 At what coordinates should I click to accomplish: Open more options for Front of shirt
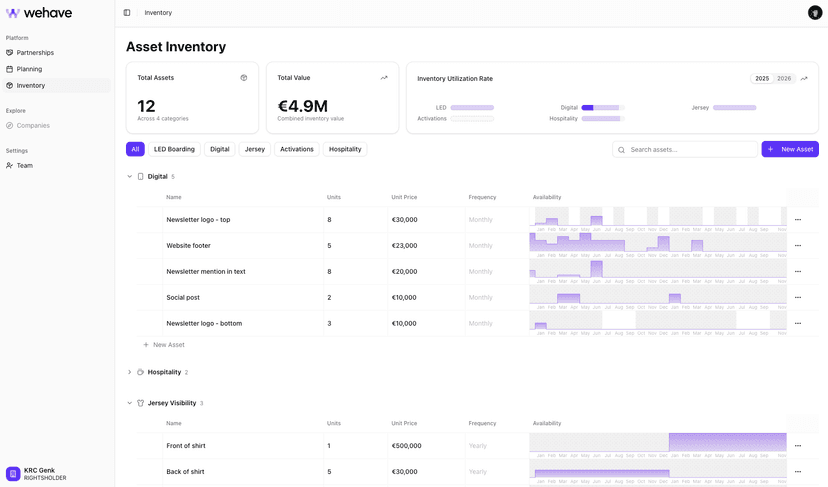click(797, 446)
